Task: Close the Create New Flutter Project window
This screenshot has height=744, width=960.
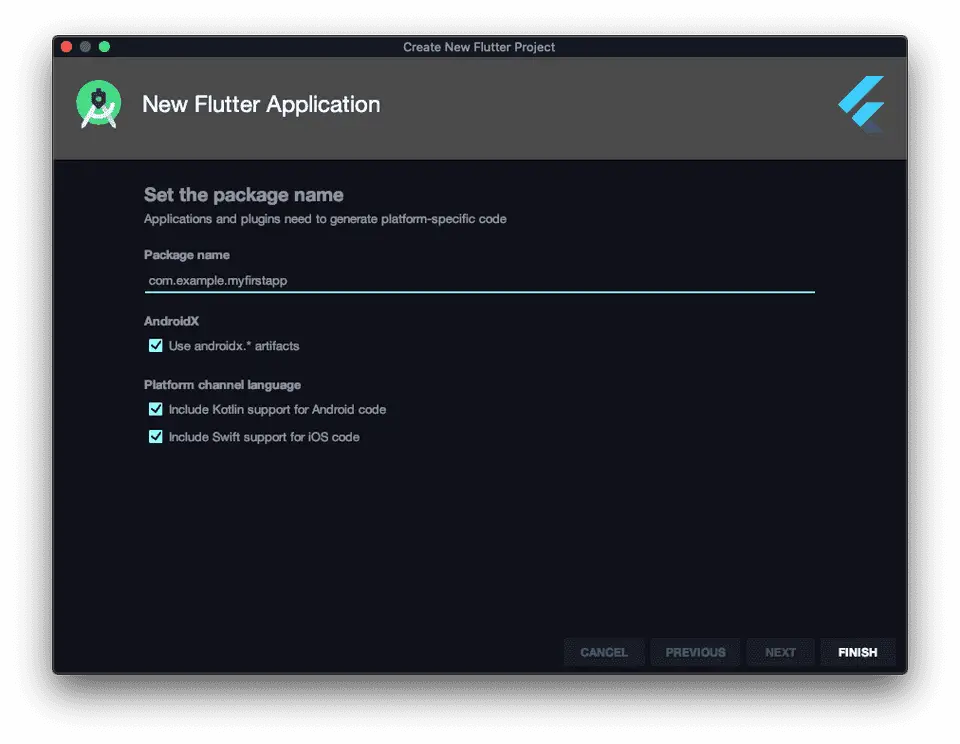Action: tap(67, 47)
